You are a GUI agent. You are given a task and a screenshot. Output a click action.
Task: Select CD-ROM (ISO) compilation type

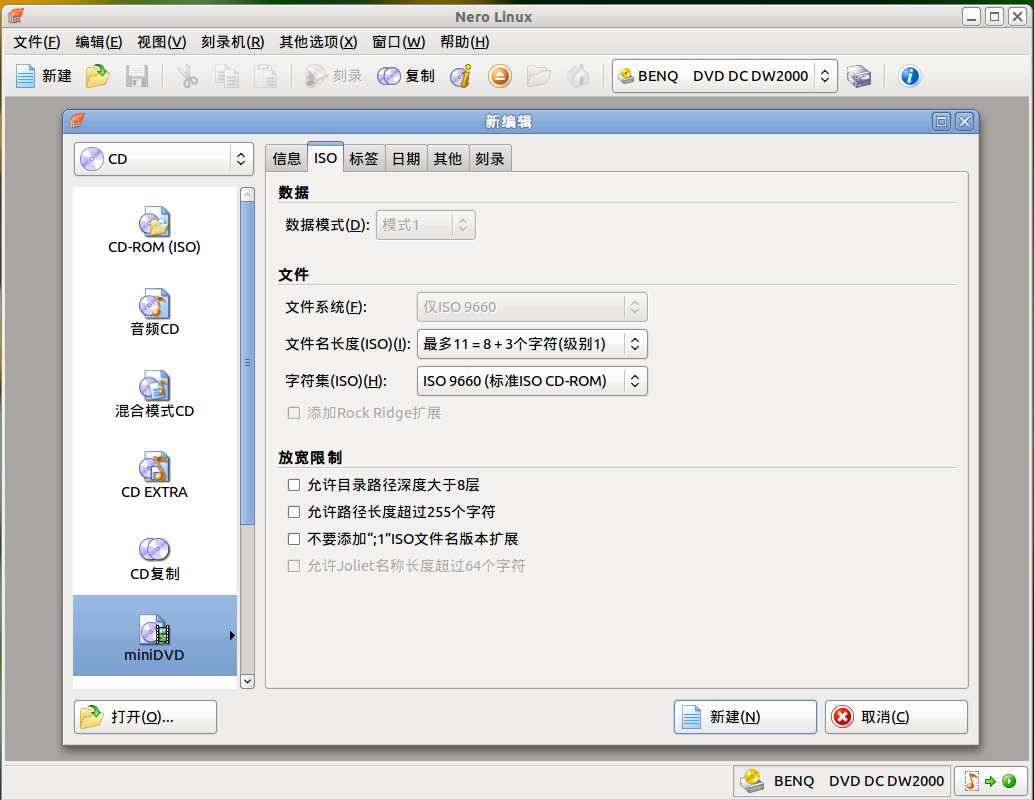154,231
